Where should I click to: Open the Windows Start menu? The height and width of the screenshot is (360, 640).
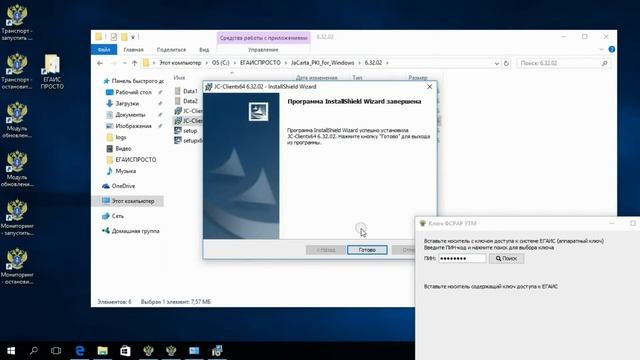[11, 351]
